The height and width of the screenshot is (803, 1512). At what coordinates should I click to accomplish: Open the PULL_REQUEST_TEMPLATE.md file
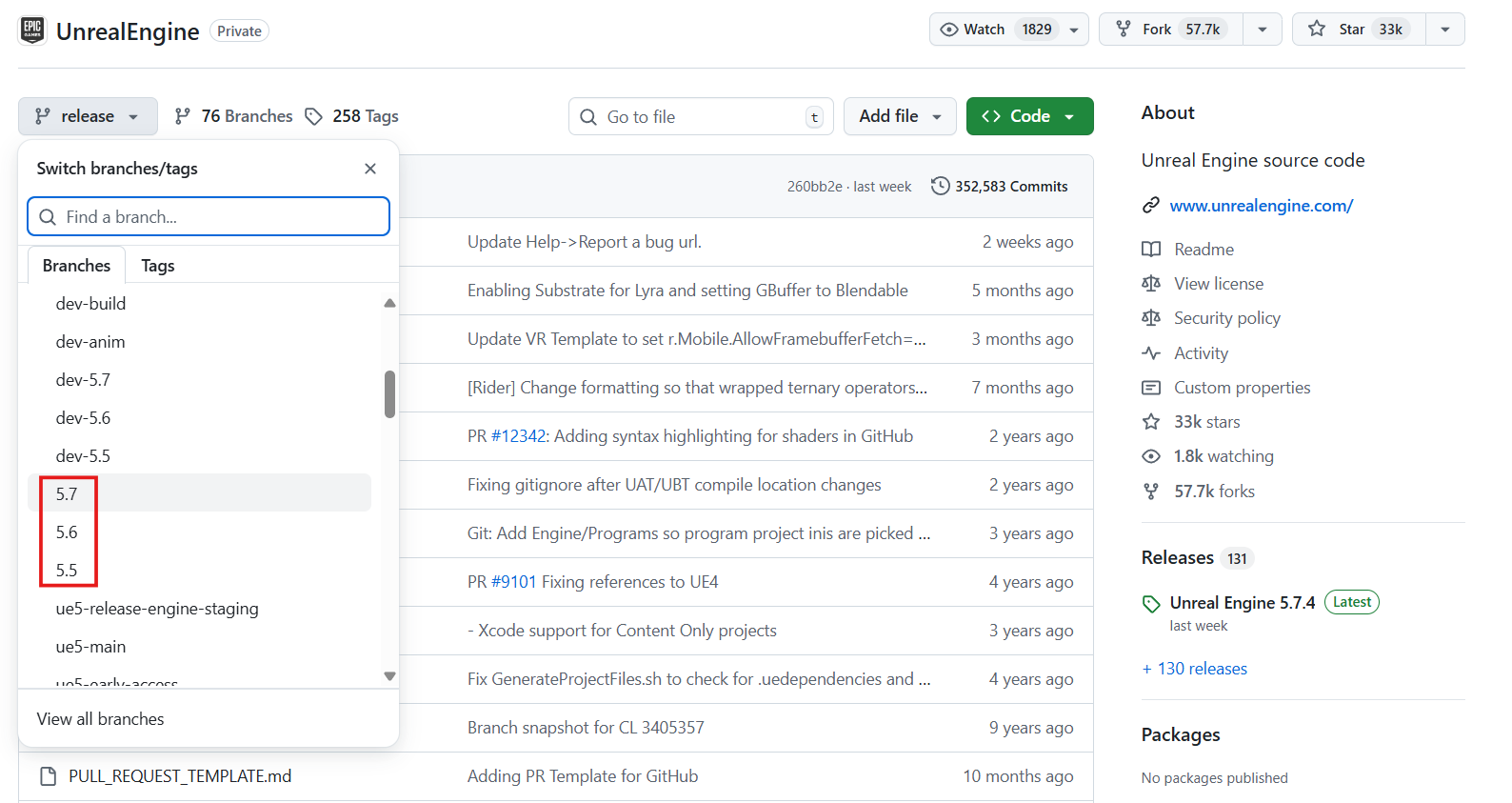click(x=180, y=776)
